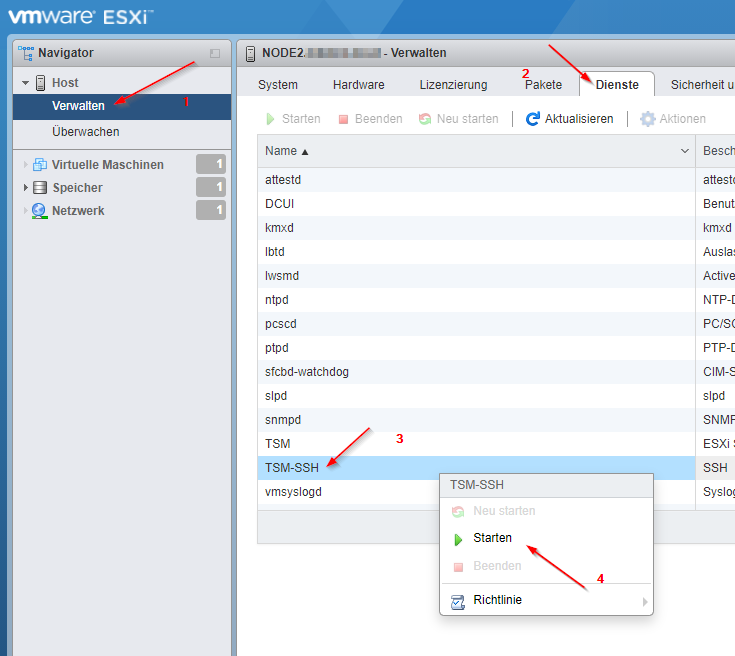Screen dimensions: 735x656
Task: Click the red Beenden stop icon in toolbar
Action: tap(343, 120)
